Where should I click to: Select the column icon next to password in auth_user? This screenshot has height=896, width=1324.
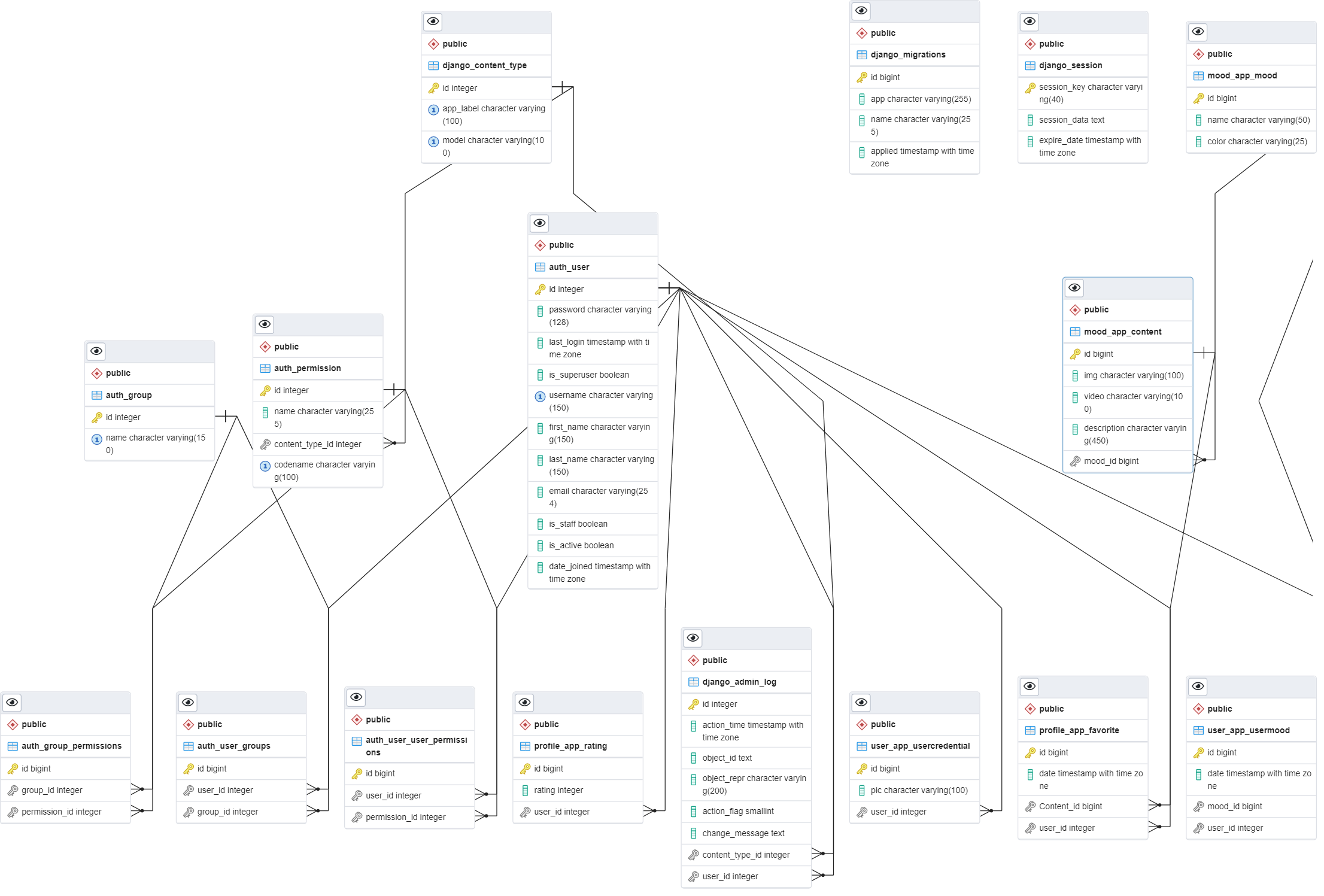[x=541, y=311]
